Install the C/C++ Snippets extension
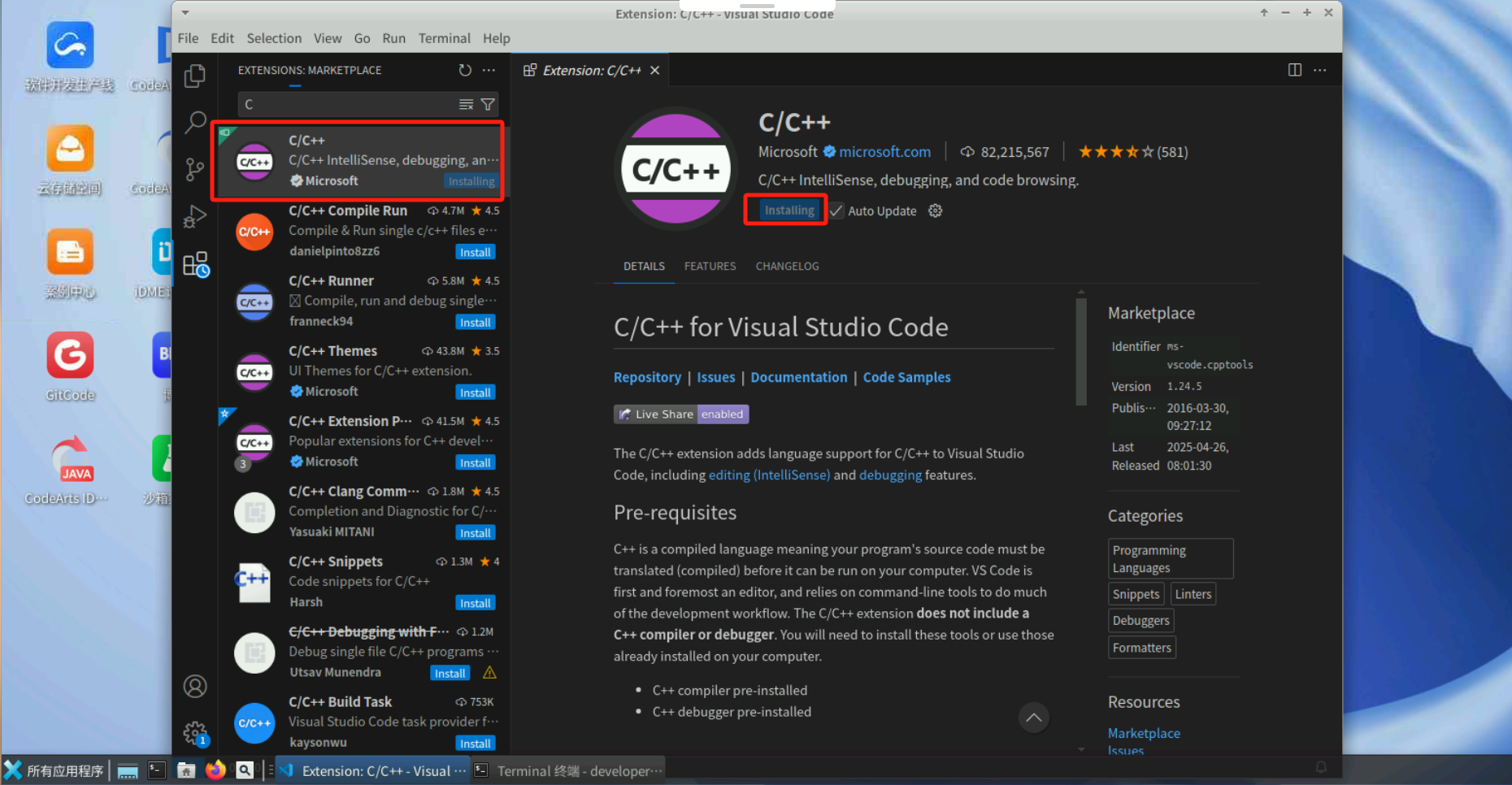Image resolution: width=1512 pixels, height=785 pixels. (475, 603)
